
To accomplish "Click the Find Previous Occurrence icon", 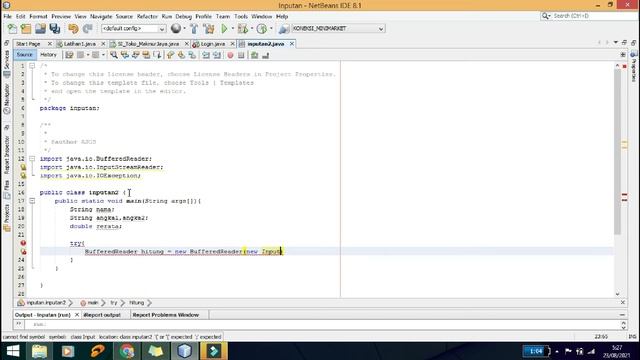I will [125, 55].
